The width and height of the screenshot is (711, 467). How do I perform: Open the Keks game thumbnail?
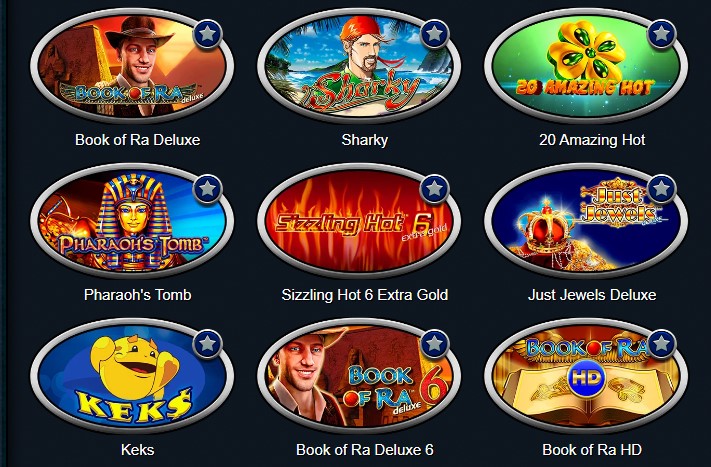(x=132, y=376)
